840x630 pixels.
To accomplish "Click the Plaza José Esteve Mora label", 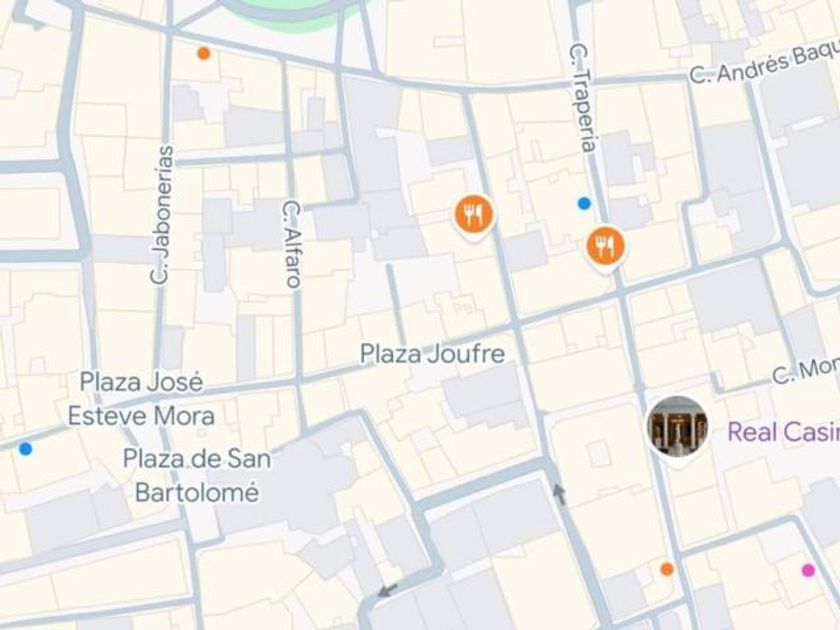I will pos(141,399).
